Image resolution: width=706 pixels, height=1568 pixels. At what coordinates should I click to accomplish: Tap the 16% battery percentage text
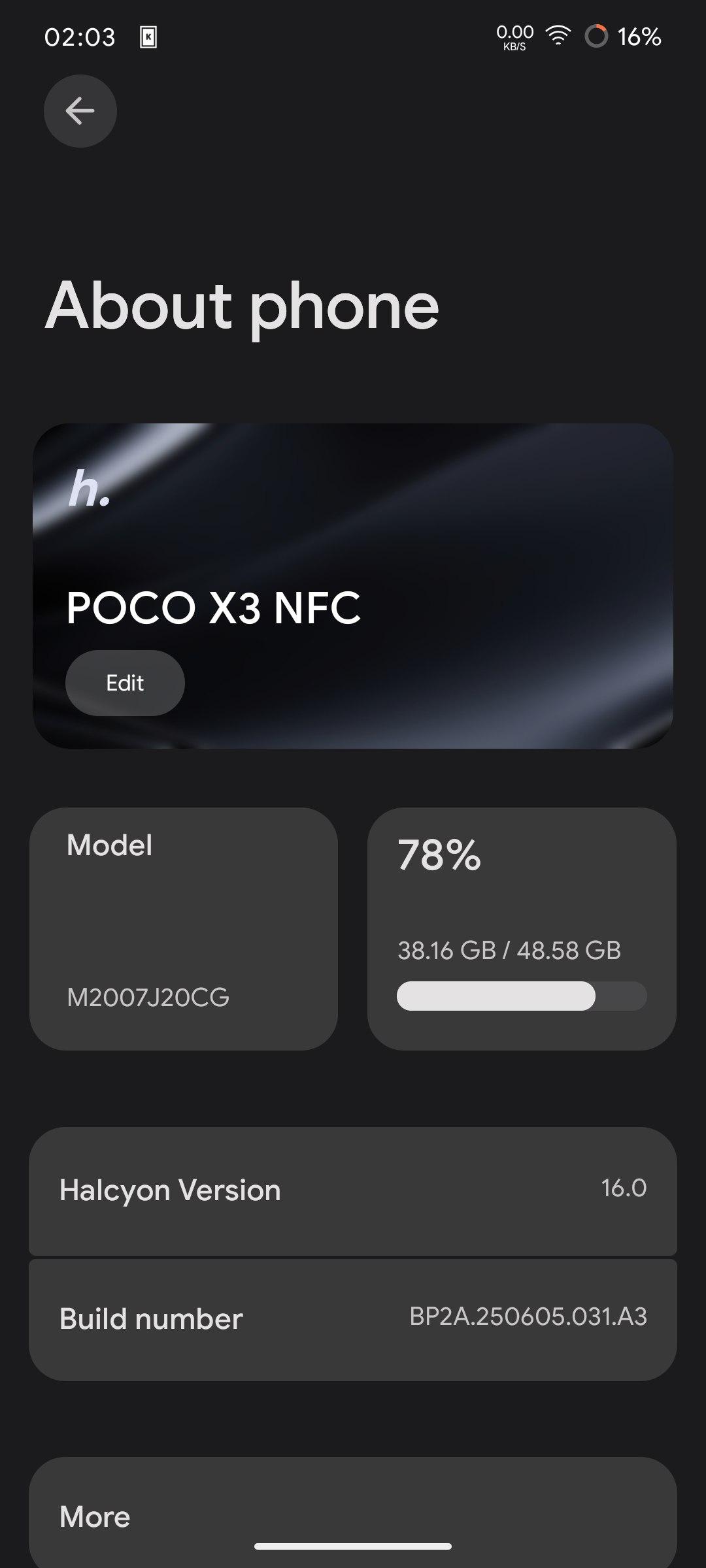click(639, 37)
